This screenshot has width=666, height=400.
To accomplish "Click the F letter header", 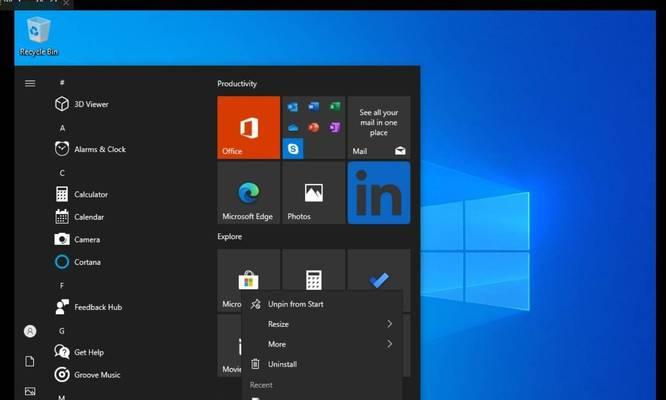I will click(x=62, y=285).
